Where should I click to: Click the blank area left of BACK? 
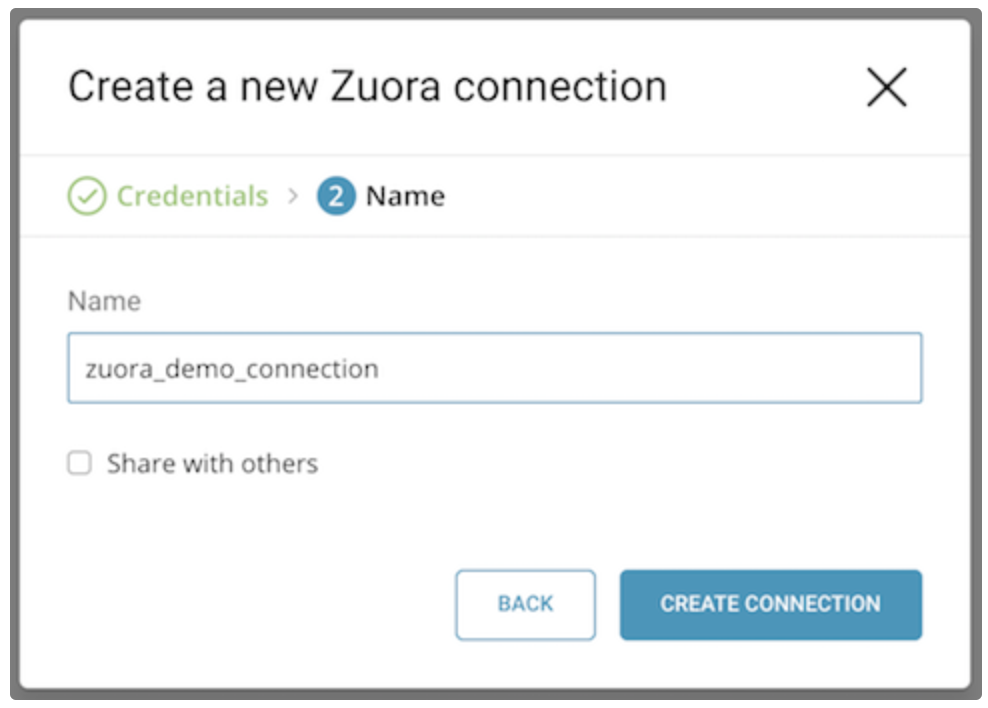click(250, 604)
